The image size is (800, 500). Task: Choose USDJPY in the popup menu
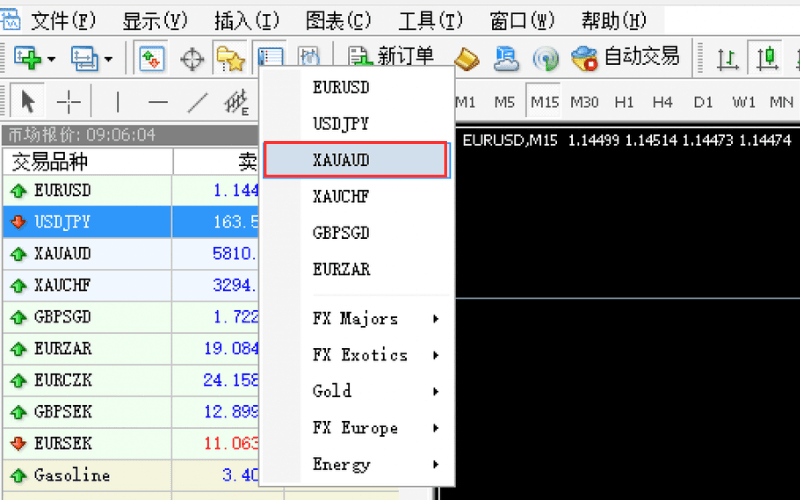(x=356, y=123)
